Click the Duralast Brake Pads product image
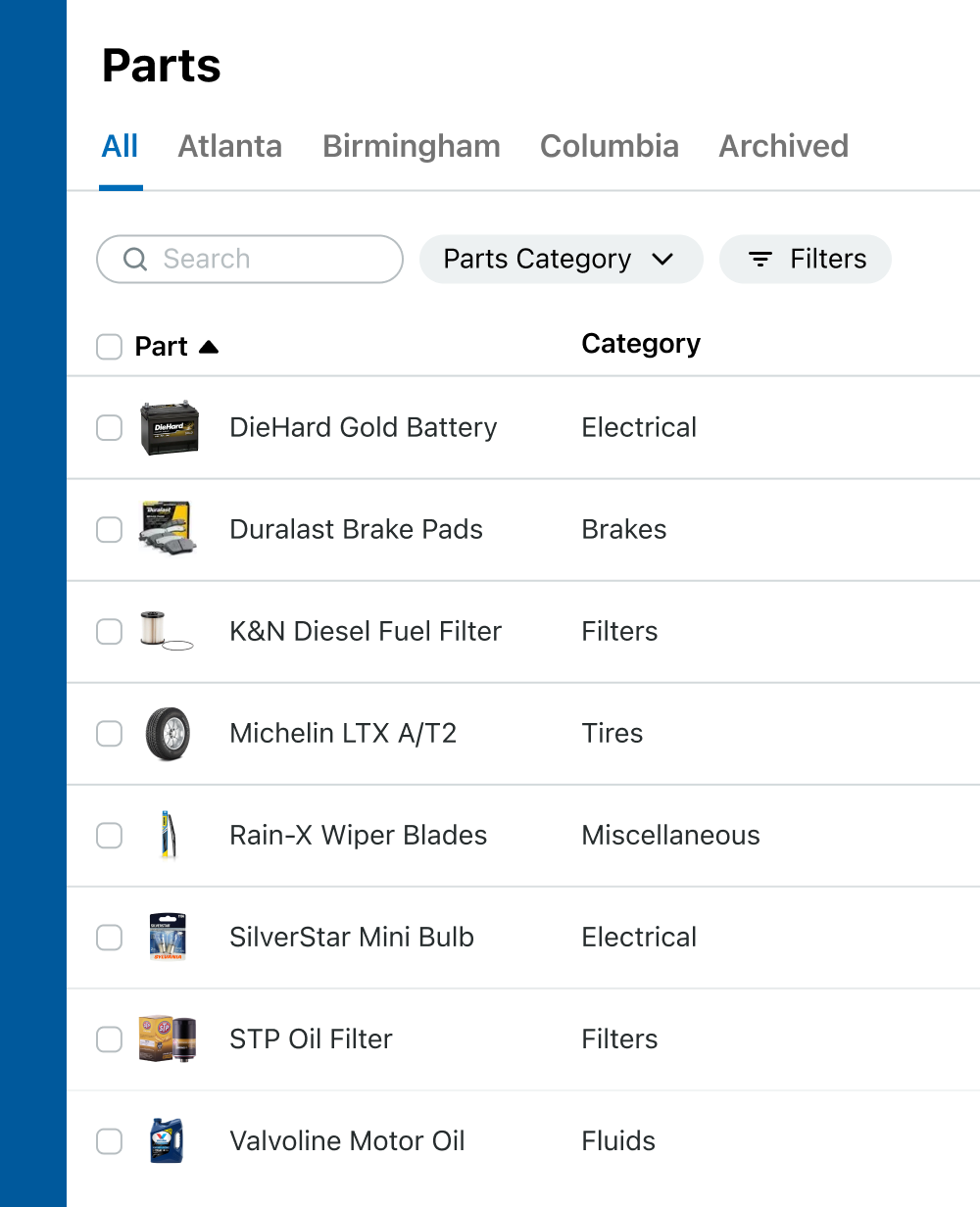This screenshot has width=980, height=1207. click(169, 529)
